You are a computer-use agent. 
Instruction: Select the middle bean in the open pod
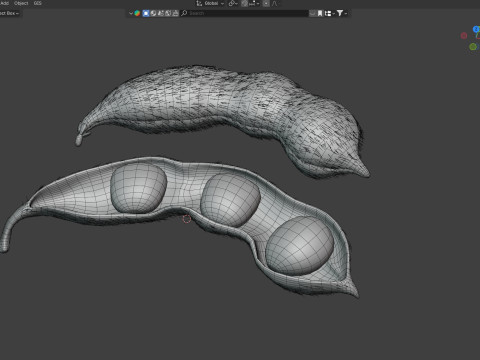click(x=230, y=199)
